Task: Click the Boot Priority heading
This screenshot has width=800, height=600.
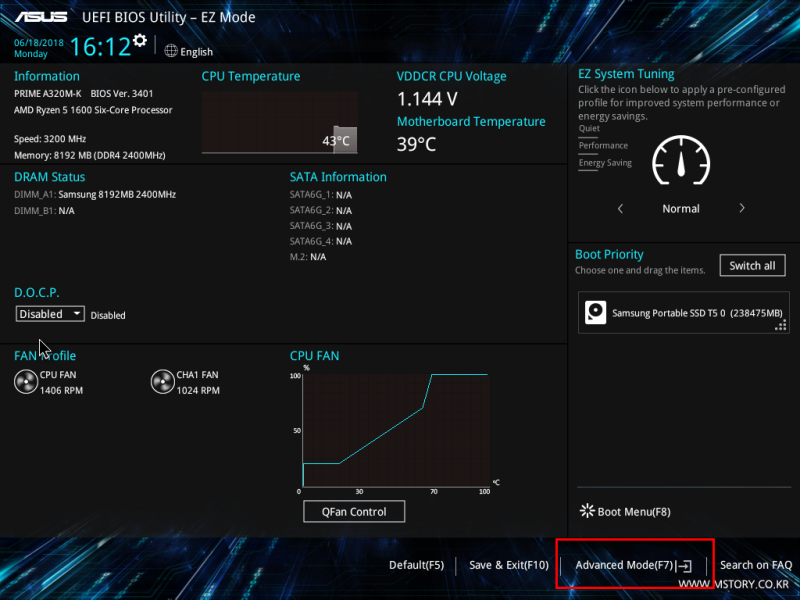Action: click(609, 255)
